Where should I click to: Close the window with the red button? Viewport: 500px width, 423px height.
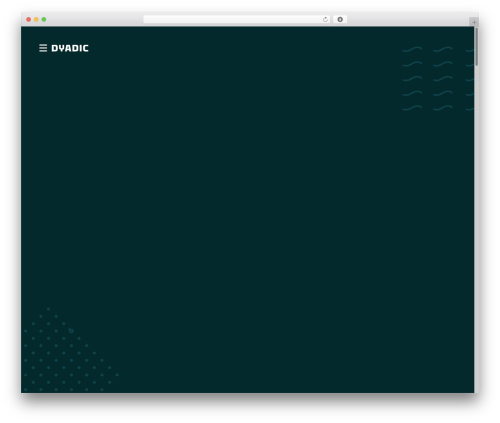tap(29, 19)
